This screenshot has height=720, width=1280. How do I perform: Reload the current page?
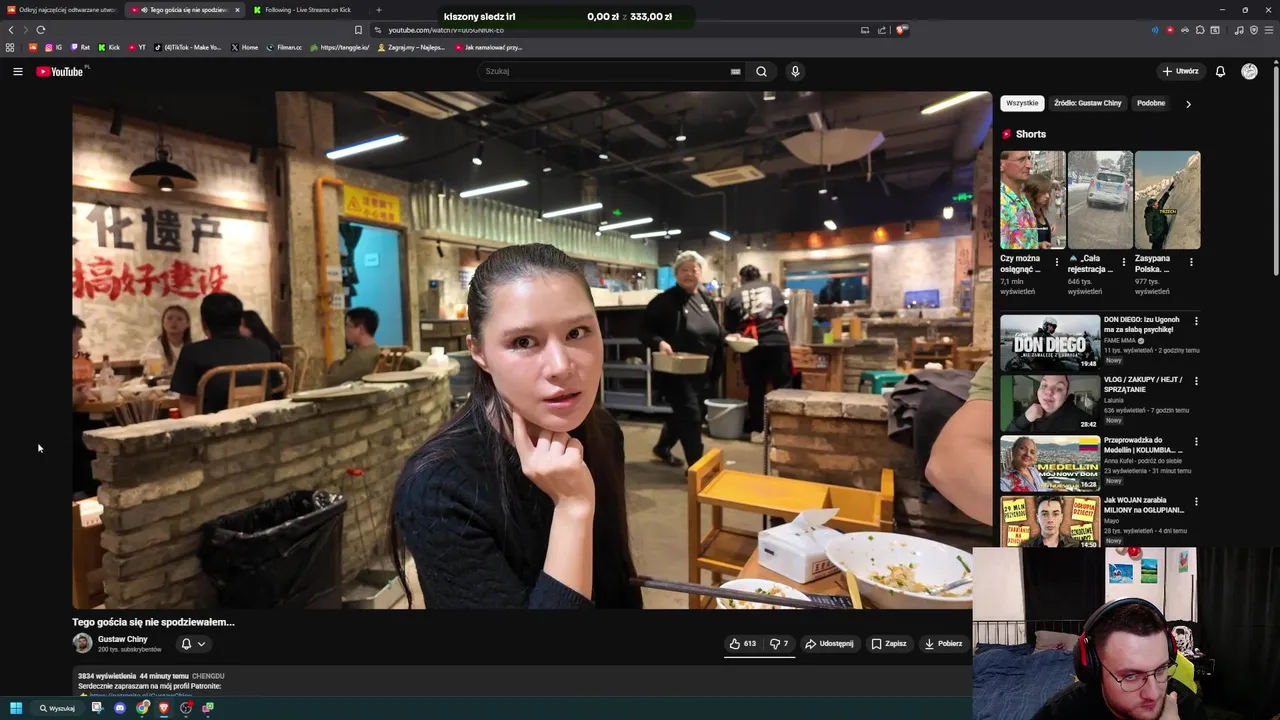(40, 30)
